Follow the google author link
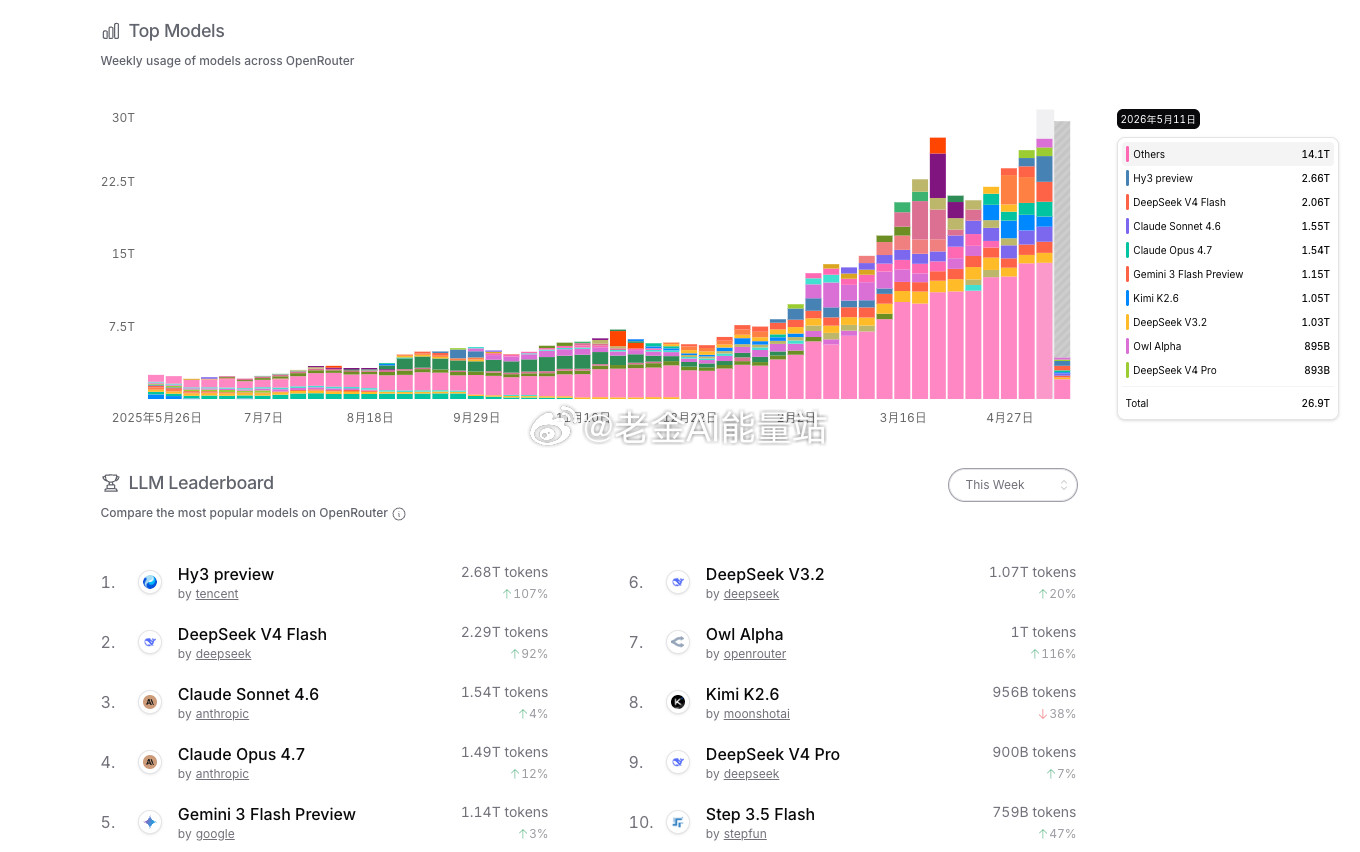 215,834
